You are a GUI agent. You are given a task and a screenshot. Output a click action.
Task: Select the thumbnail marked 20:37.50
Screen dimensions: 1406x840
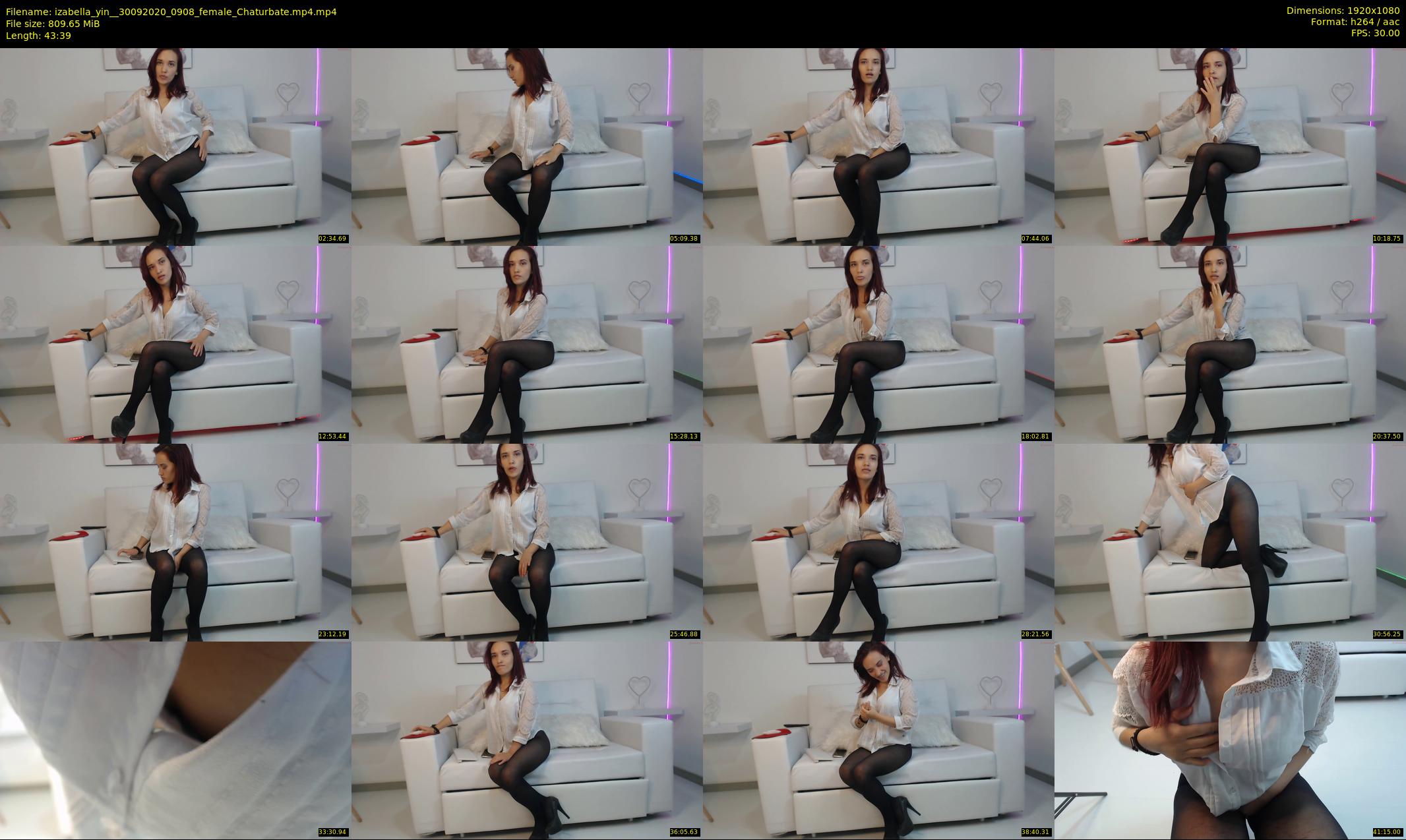[1230, 344]
